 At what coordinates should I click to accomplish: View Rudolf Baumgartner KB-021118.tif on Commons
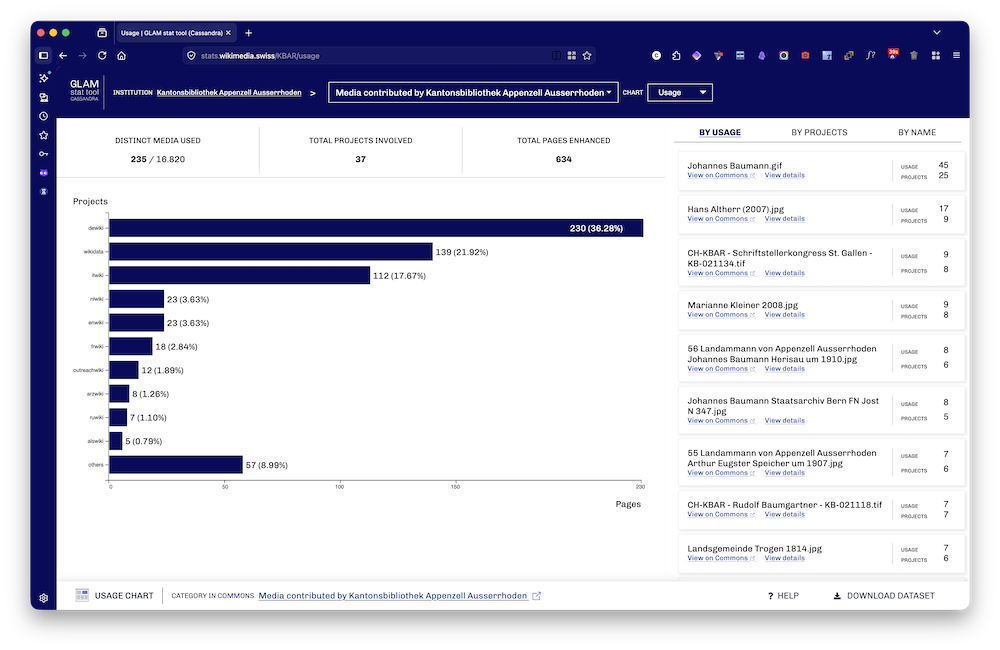[721, 515]
